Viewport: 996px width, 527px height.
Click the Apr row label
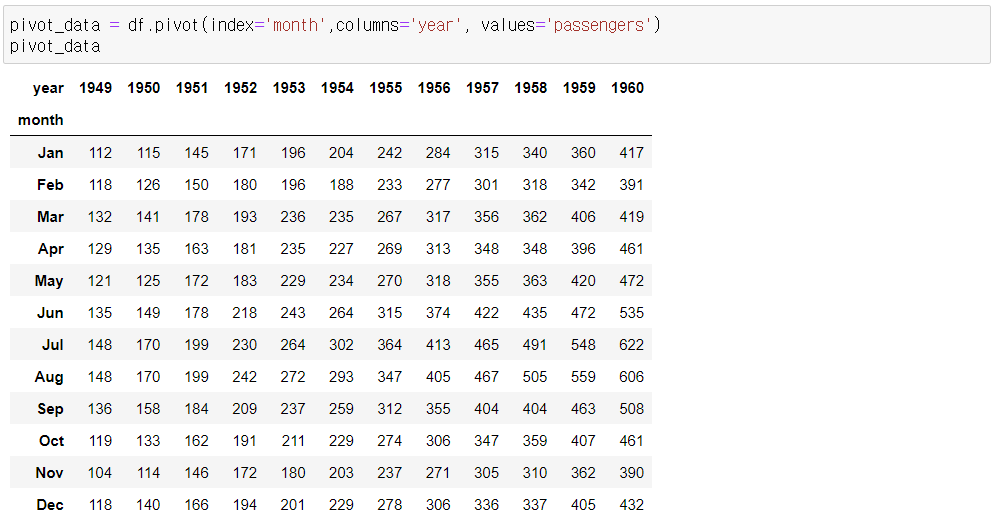click(x=51, y=249)
